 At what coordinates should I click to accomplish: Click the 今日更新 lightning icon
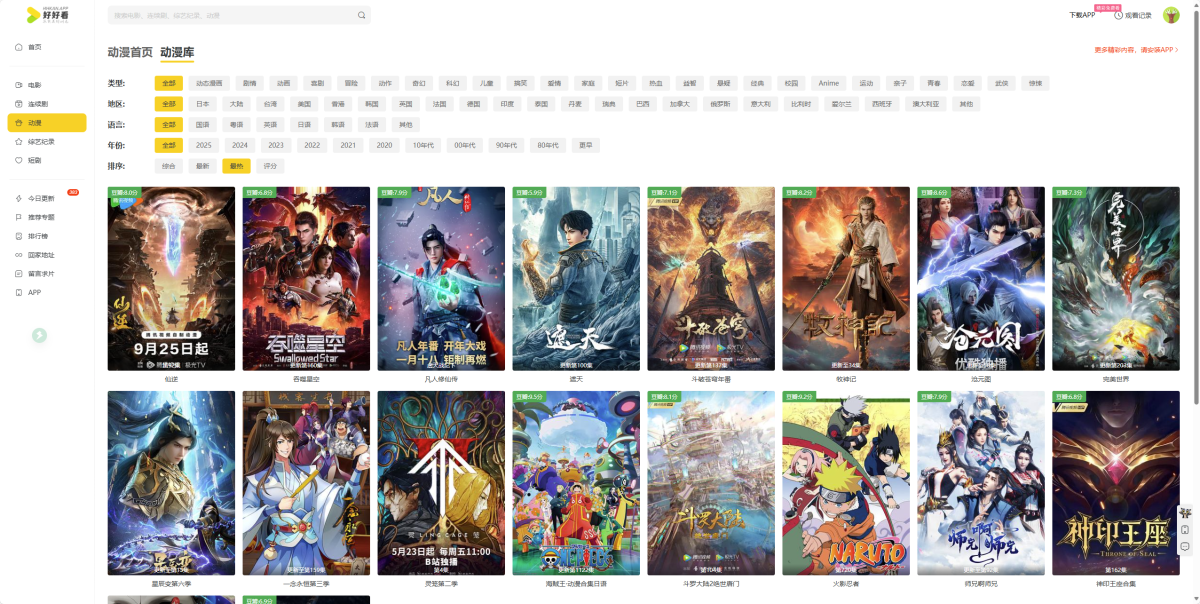(19, 198)
